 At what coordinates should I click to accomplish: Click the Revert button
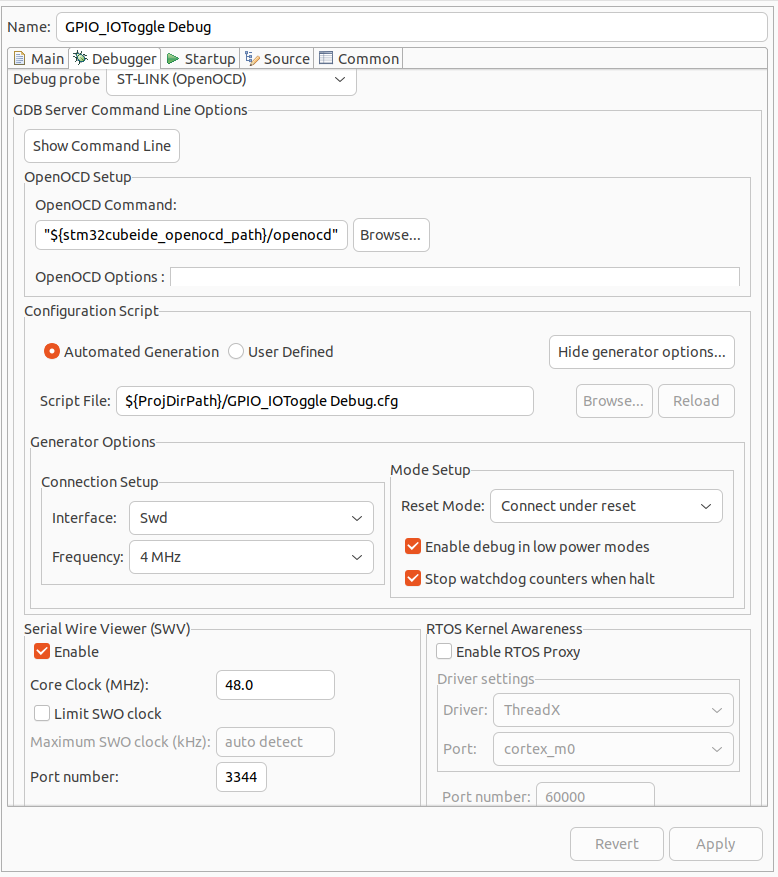click(617, 844)
